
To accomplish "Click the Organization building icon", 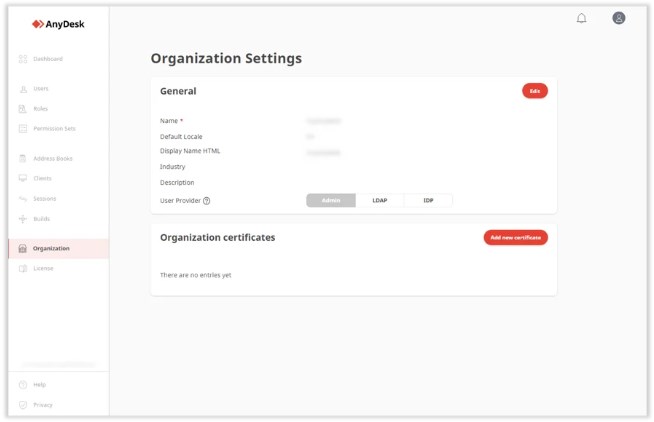I will (x=23, y=248).
